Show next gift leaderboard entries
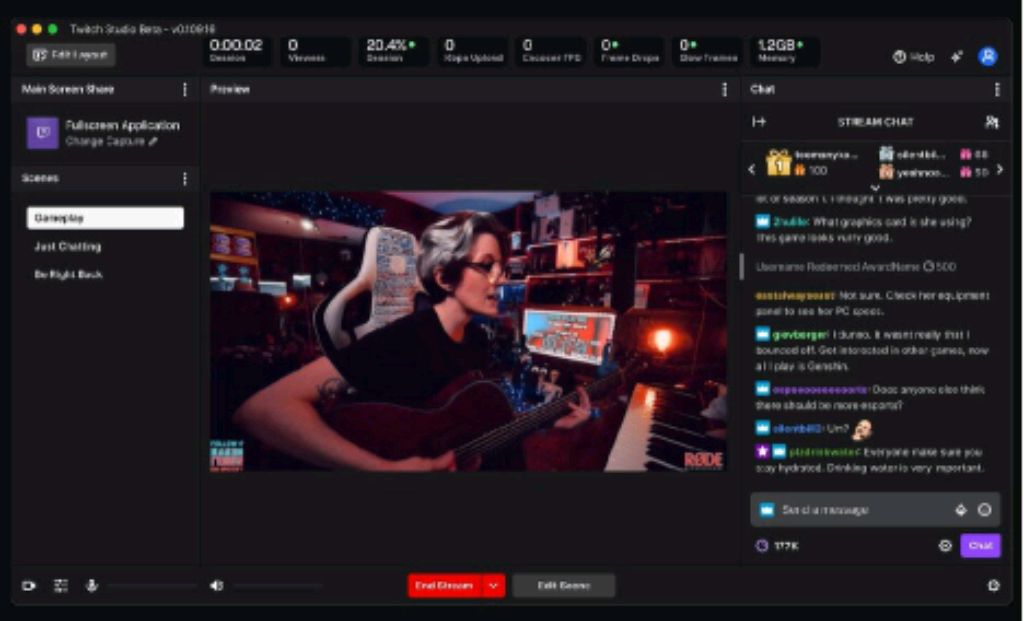 1000,170
